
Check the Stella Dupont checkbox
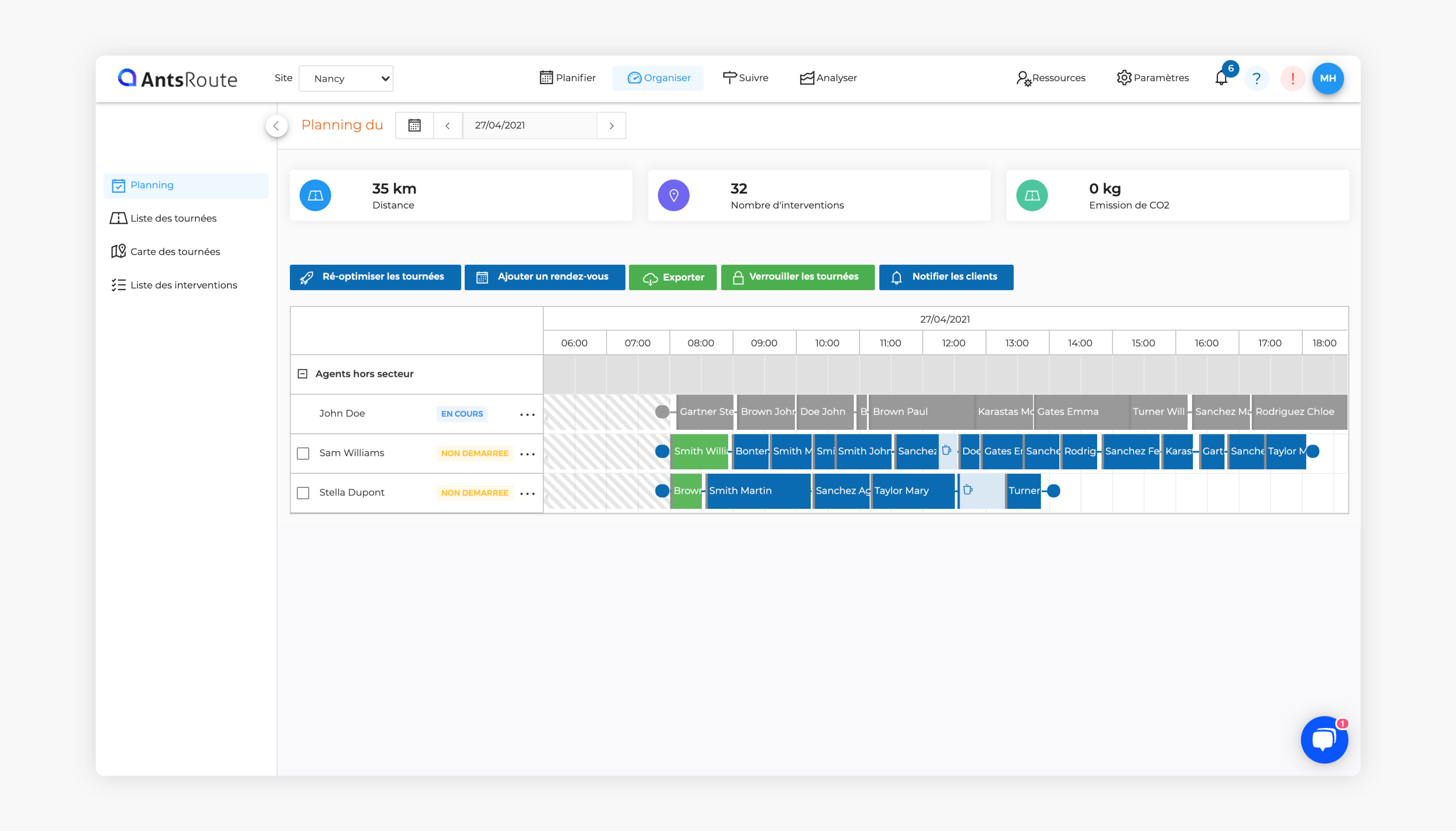[x=303, y=493]
